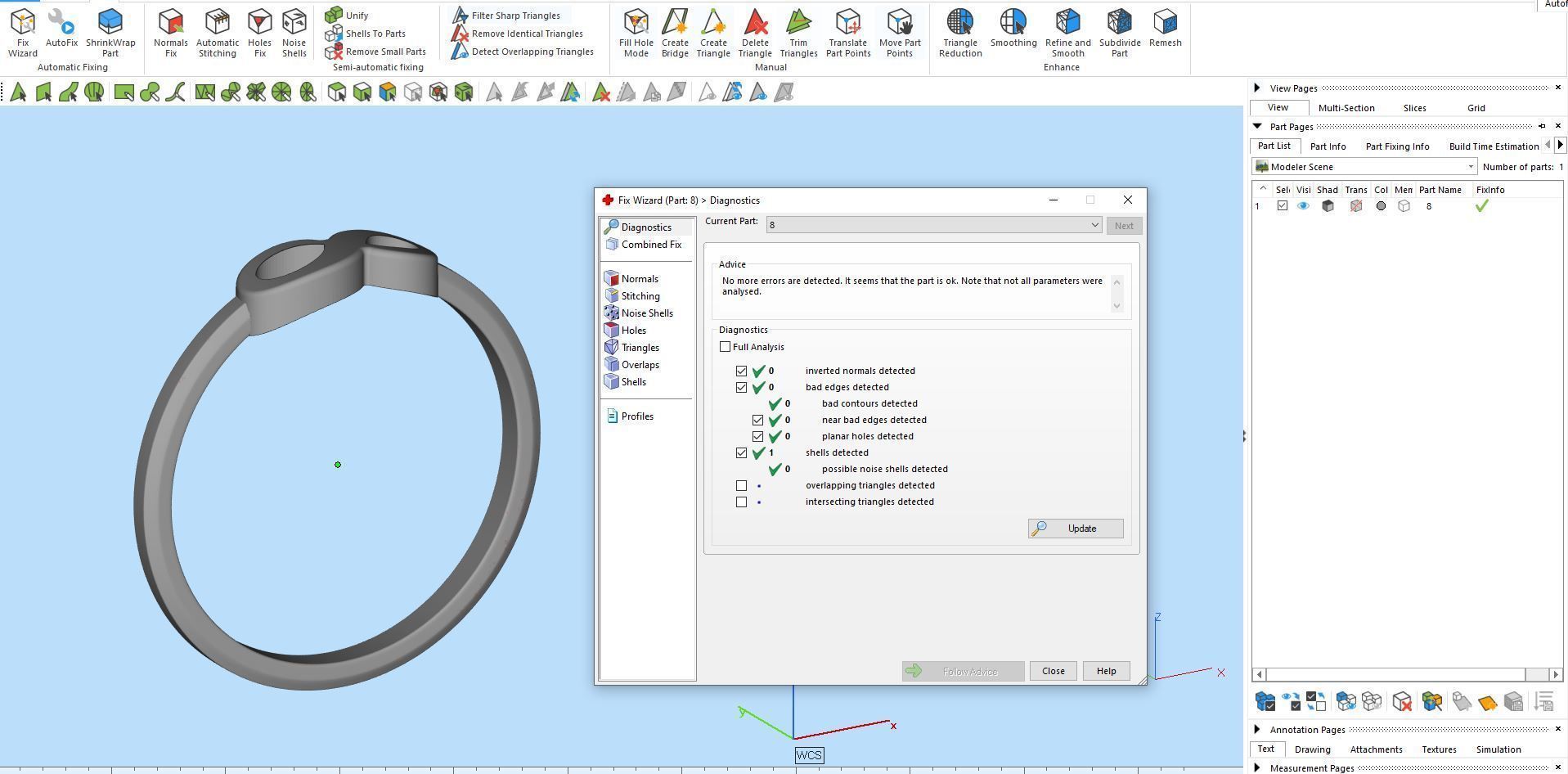Enable intersecting triangles detection
Image resolution: width=1568 pixels, height=774 pixels.
[x=742, y=502]
